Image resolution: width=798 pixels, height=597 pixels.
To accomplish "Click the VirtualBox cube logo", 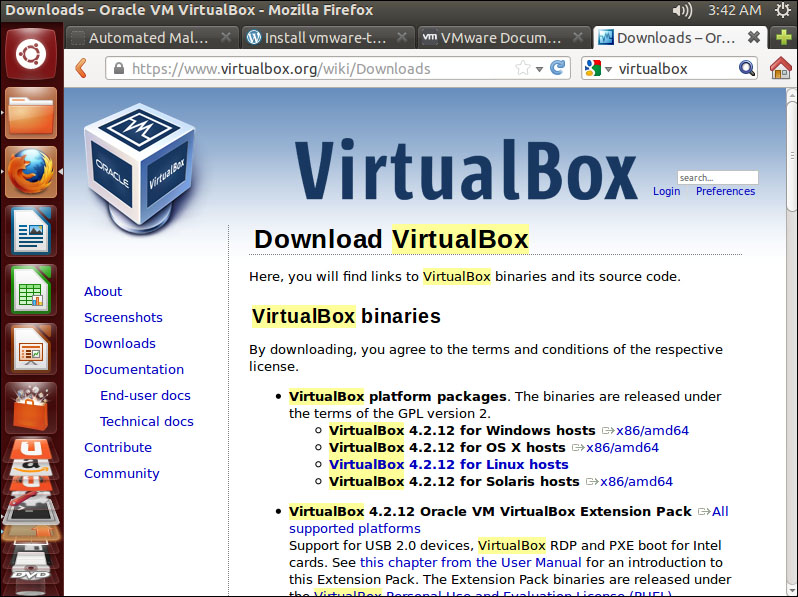I will coord(140,168).
